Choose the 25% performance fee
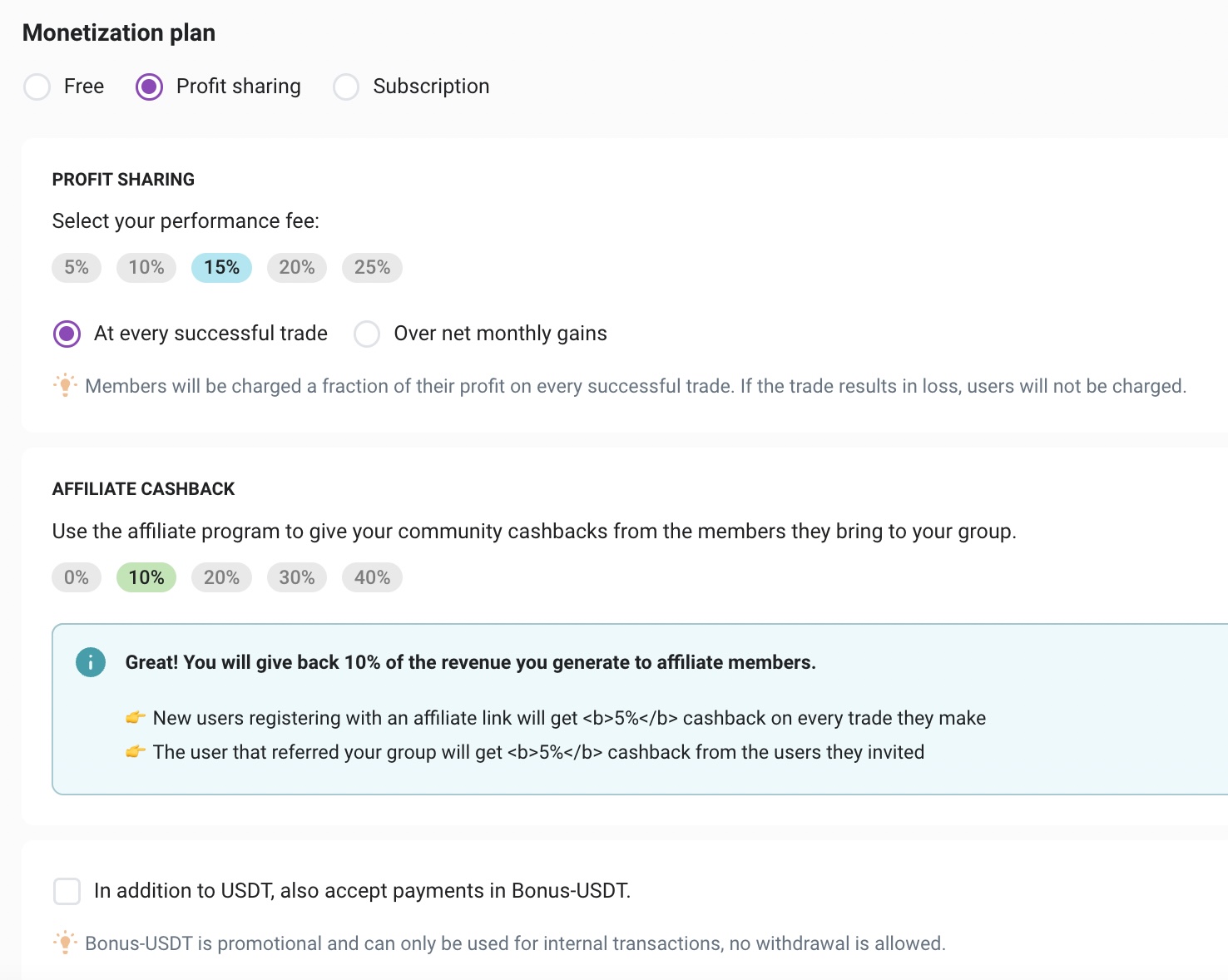1228x980 pixels. click(372, 268)
